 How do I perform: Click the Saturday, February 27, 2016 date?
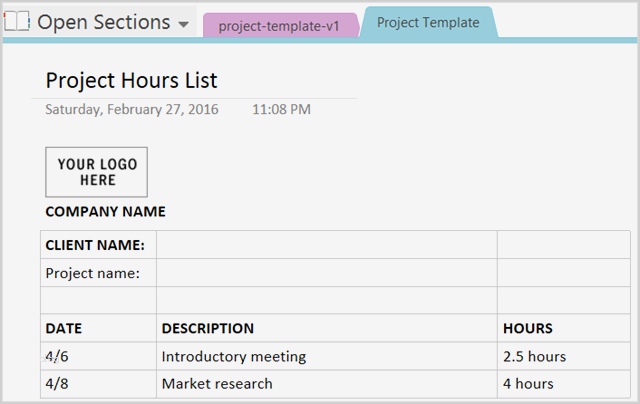point(132,108)
